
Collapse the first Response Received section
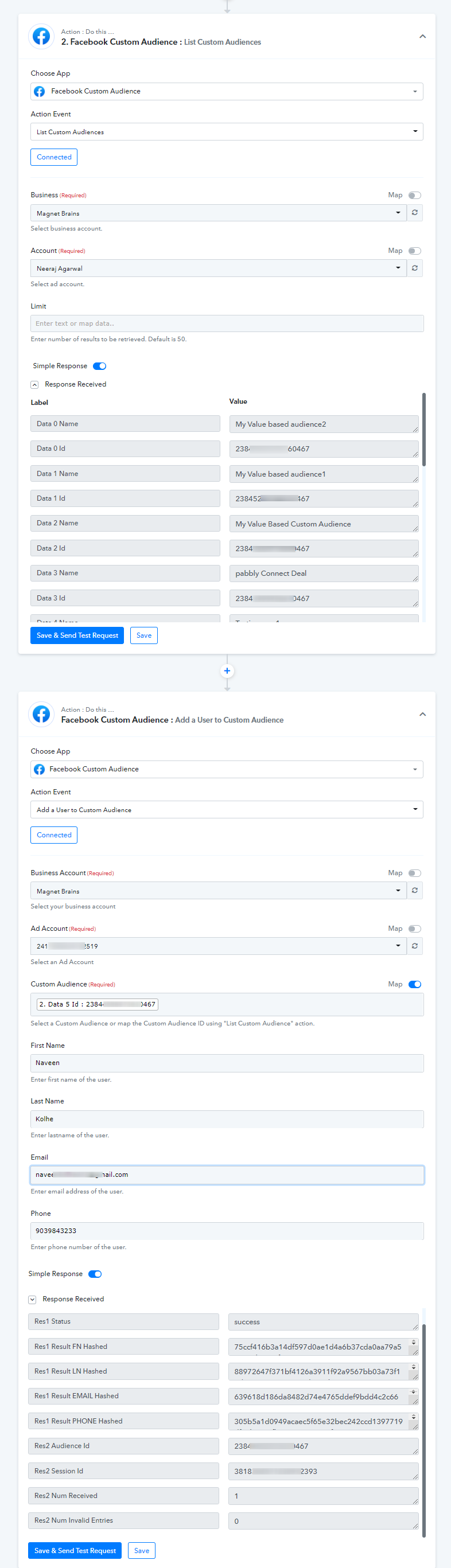pyautogui.click(x=34, y=385)
